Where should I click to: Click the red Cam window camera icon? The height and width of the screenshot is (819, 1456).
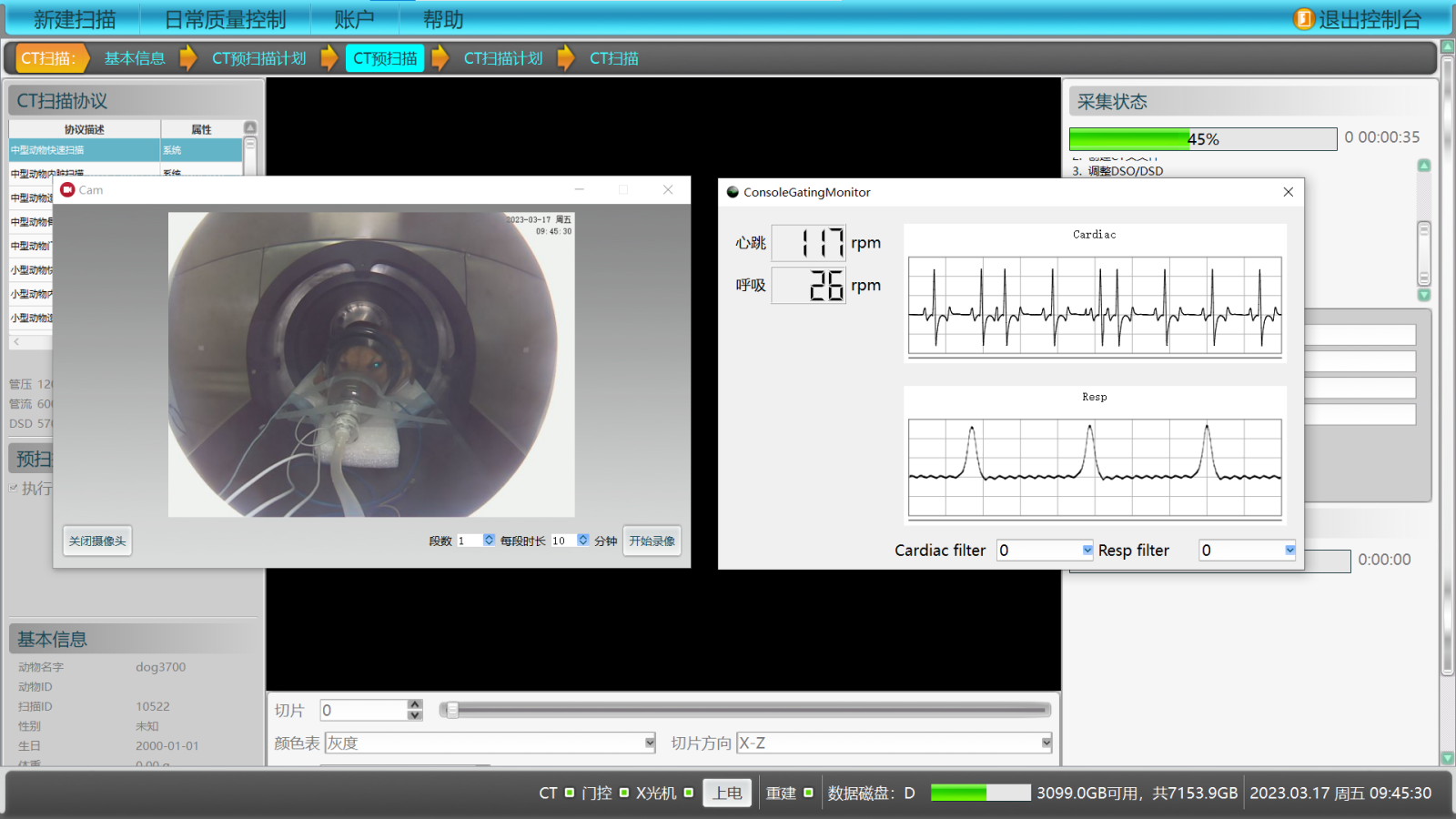click(67, 190)
